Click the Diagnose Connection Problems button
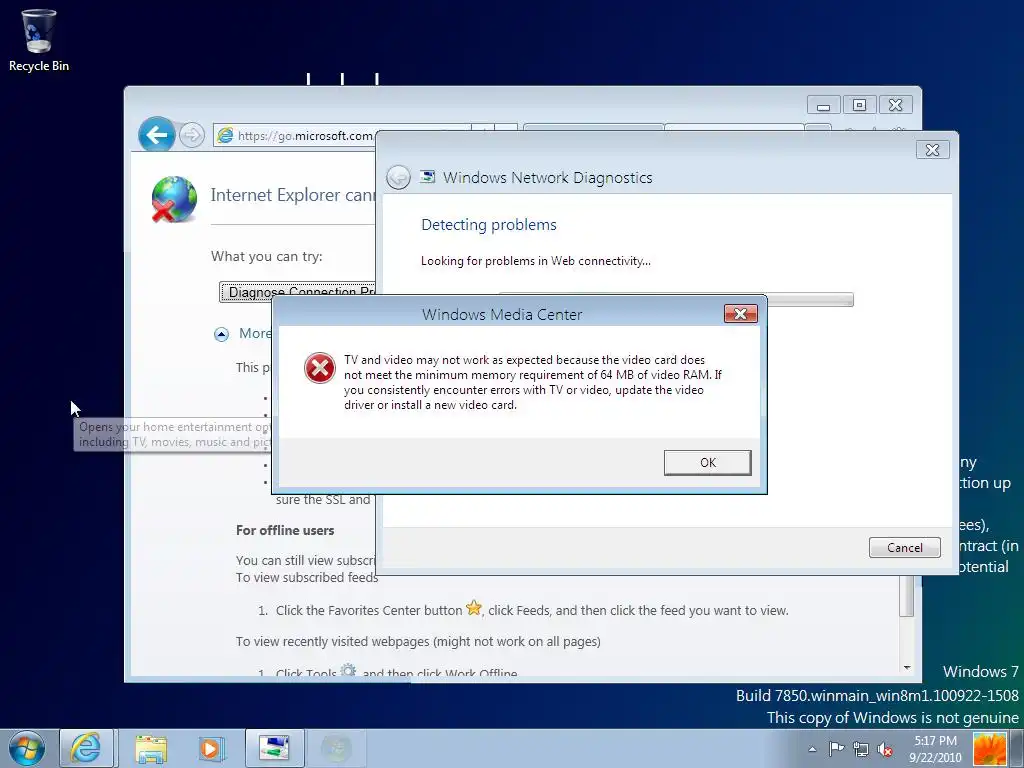The image size is (1024, 768). pyautogui.click(x=297, y=292)
